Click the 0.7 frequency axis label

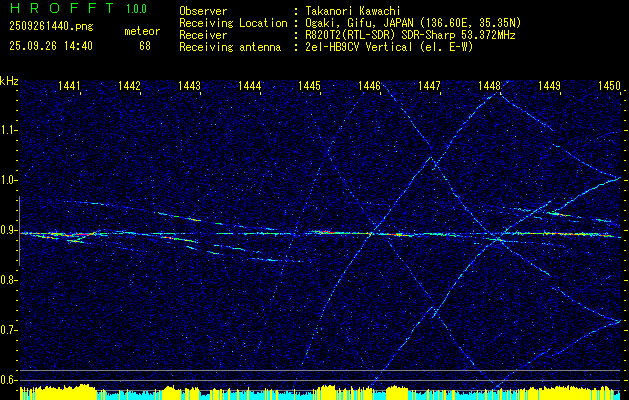[7, 330]
